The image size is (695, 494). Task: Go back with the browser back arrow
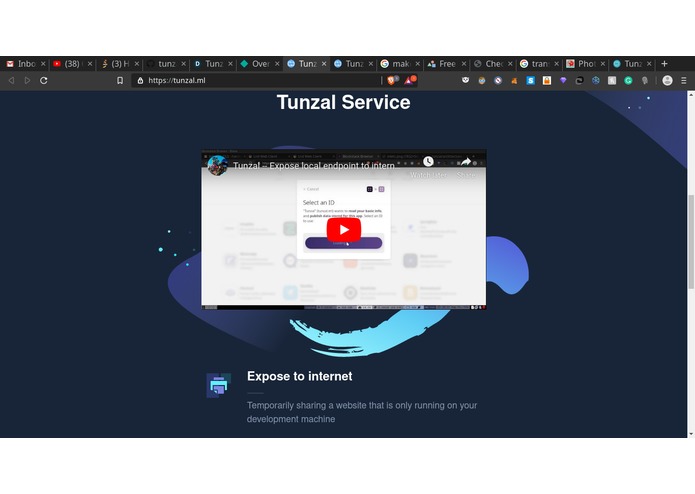(12, 80)
